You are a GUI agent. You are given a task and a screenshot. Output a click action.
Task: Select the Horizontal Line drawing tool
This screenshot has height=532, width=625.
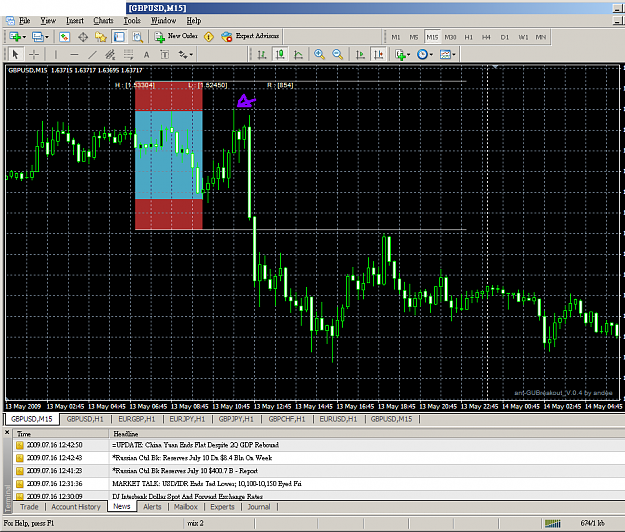(74, 54)
